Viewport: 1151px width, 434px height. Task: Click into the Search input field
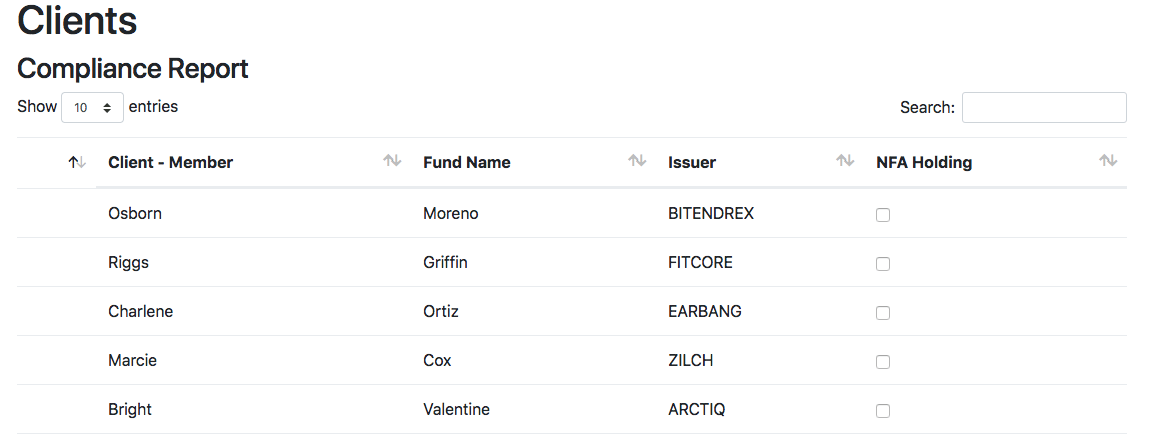(x=1044, y=107)
